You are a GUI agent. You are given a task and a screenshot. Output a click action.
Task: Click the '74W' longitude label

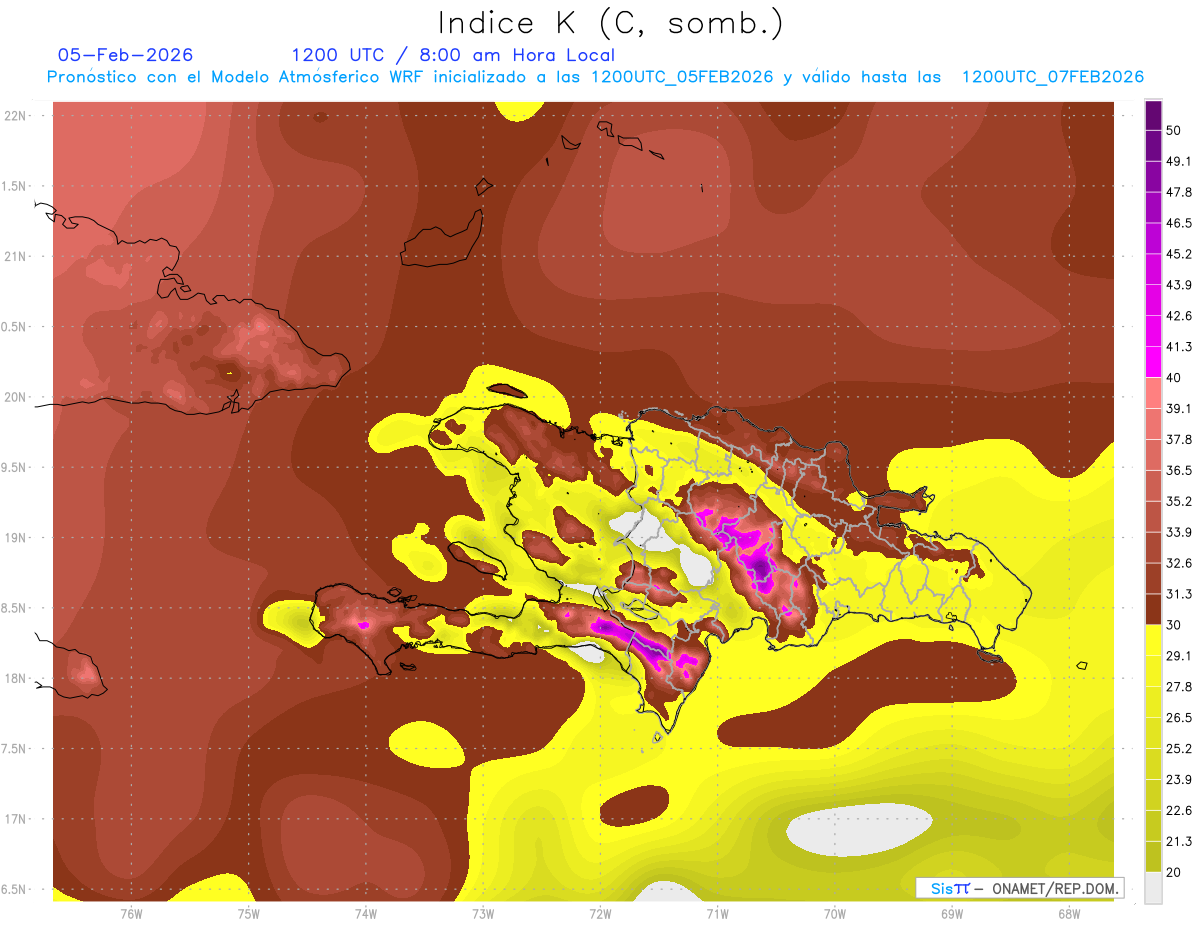point(365,912)
